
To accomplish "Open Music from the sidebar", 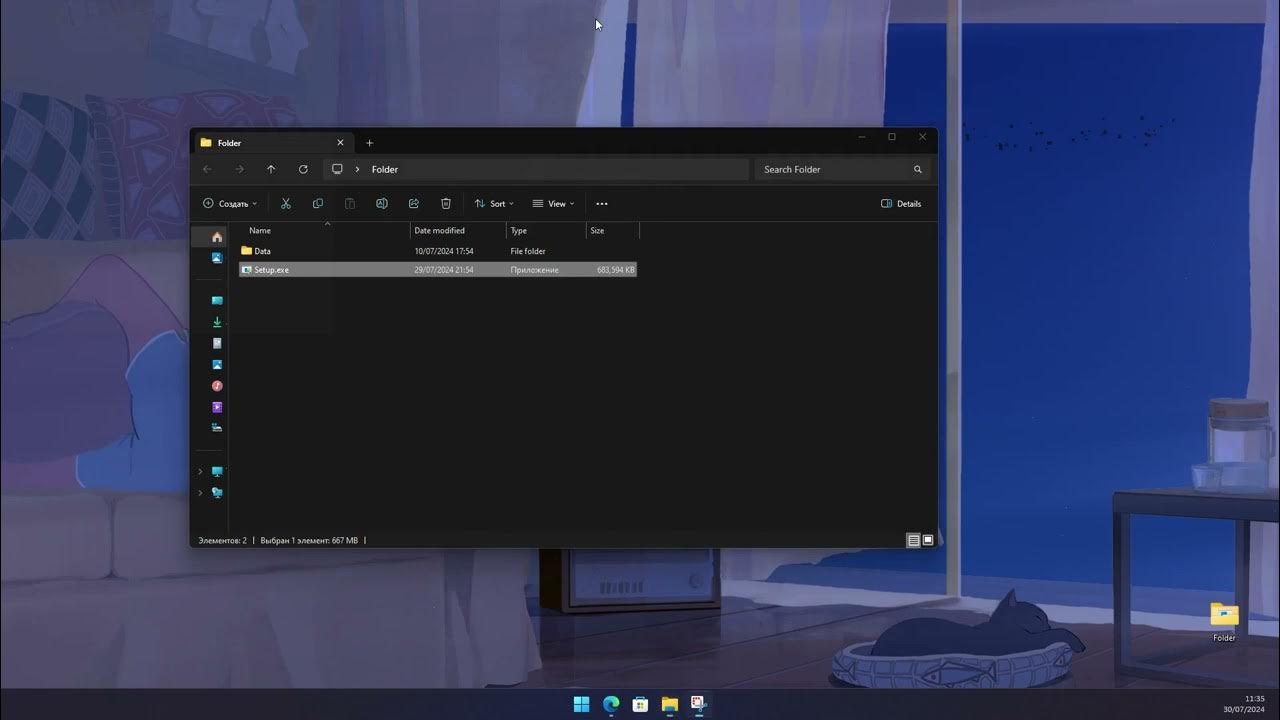I will [x=217, y=386].
